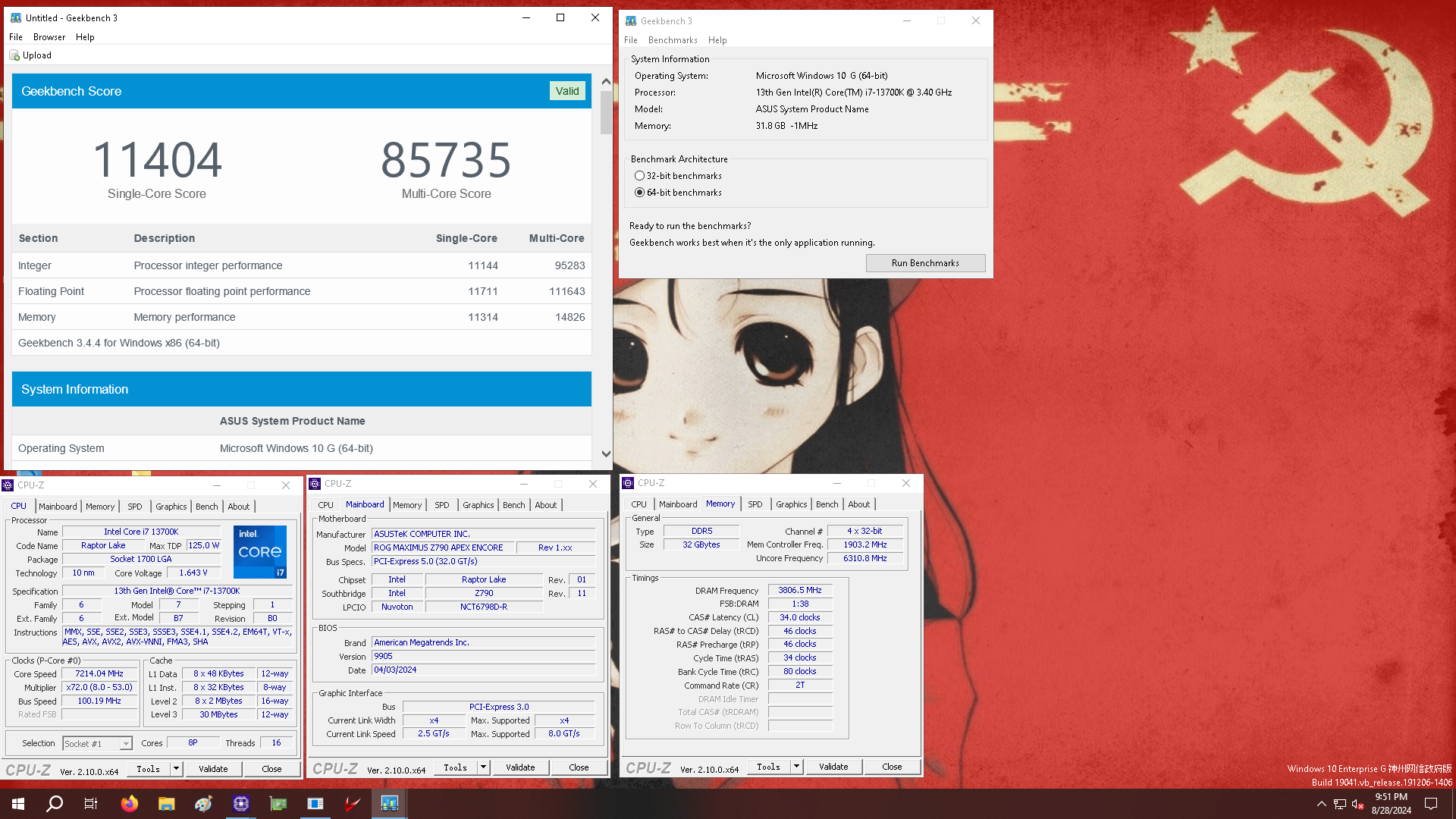The image size is (1456, 819).
Task: Open About tab in Memory CPU-Z window
Action: tap(859, 504)
